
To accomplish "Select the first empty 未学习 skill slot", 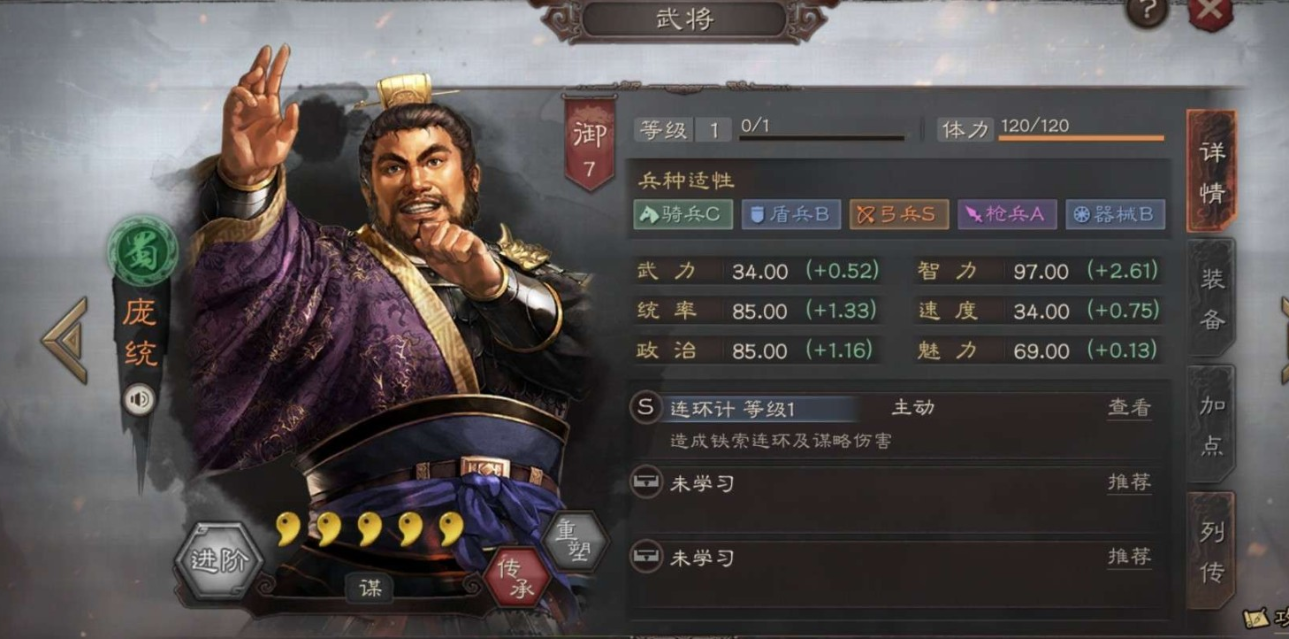I will [897, 483].
